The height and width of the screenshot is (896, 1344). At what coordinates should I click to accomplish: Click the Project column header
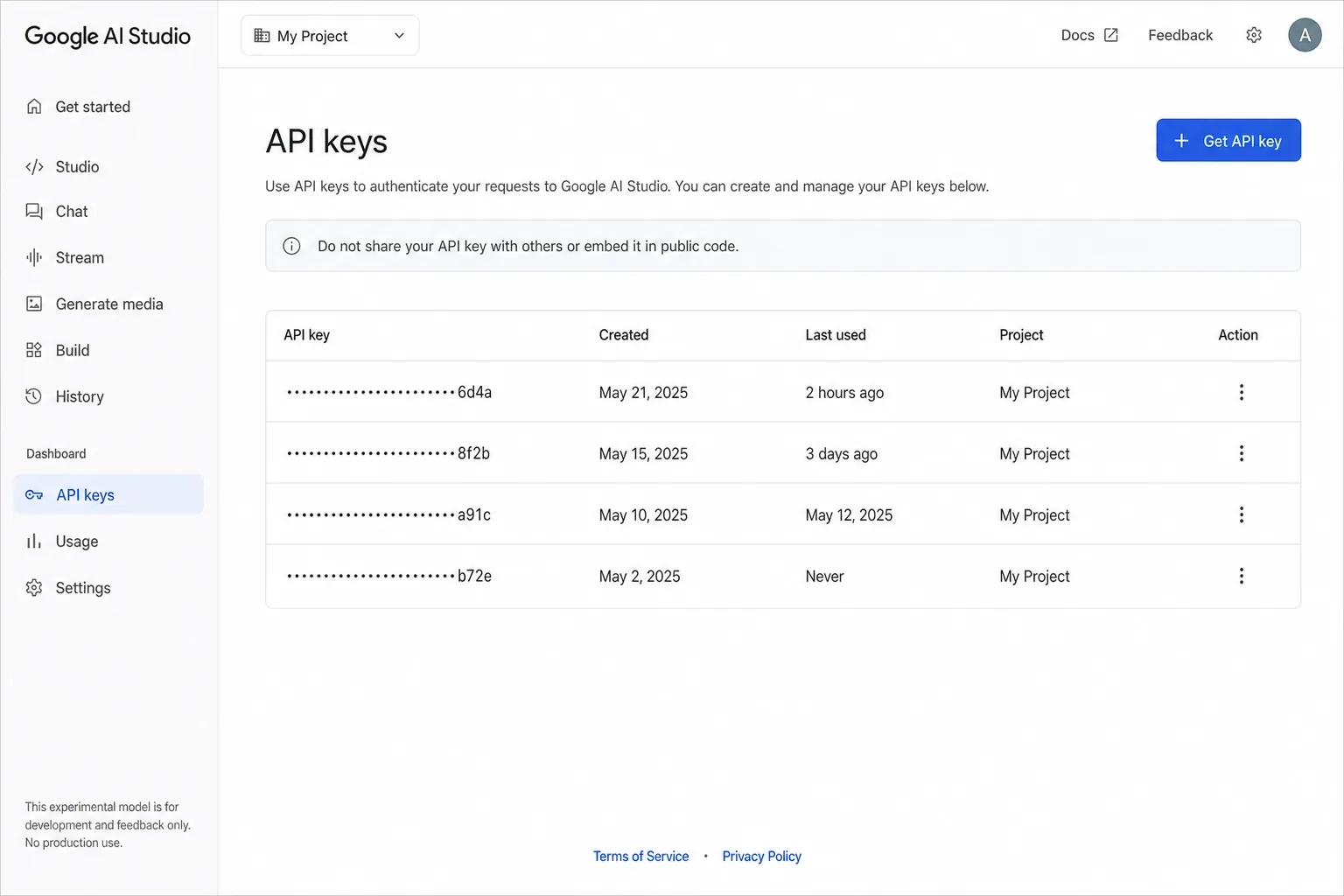[x=1021, y=335]
